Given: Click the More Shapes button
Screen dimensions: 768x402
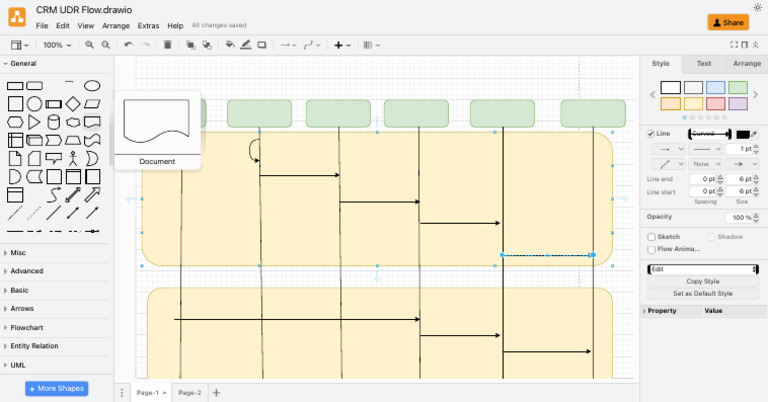Looking at the screenshot, I should 57,388.
